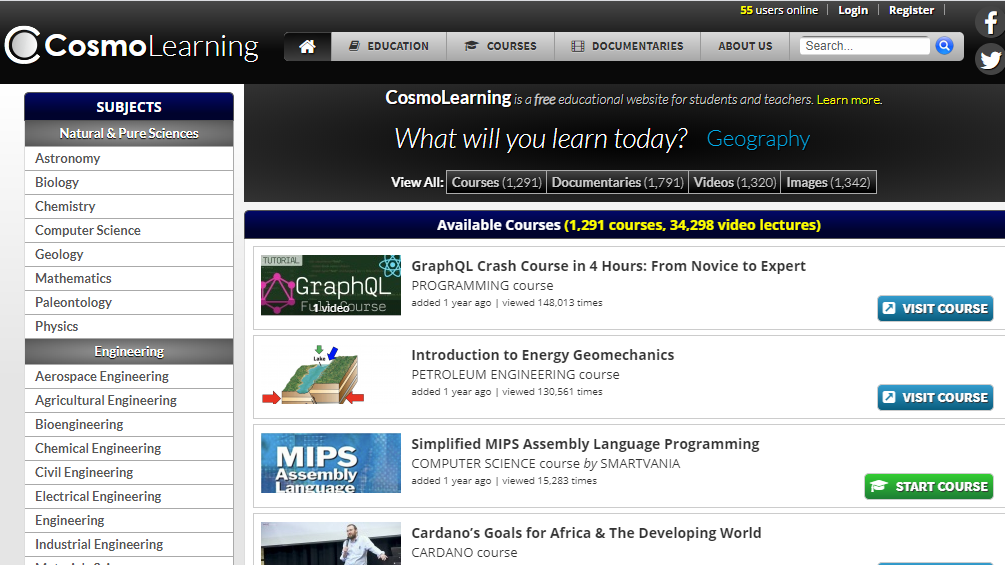
Task: Click the Login link
Action: pos(853,10)
